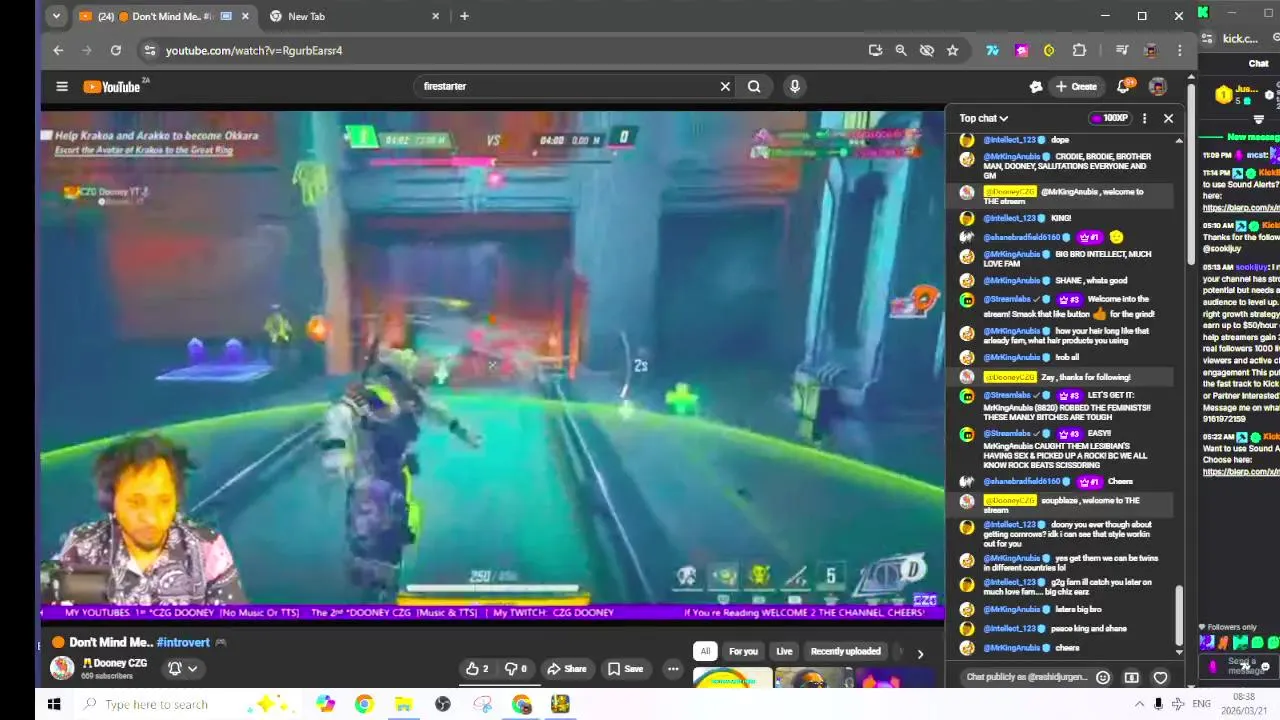This screenshot has height=720, width=1280.
Task: Open the Chrome tab search dropdown
Action: 56,16
